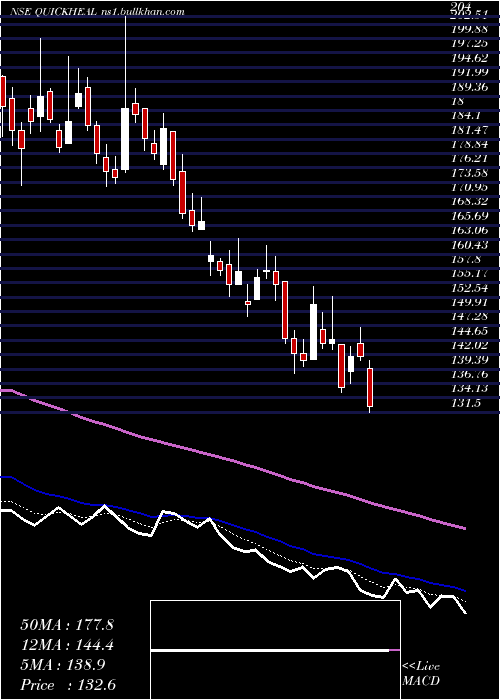Click the 5MA : 138.9 readout

pos(63,665)
